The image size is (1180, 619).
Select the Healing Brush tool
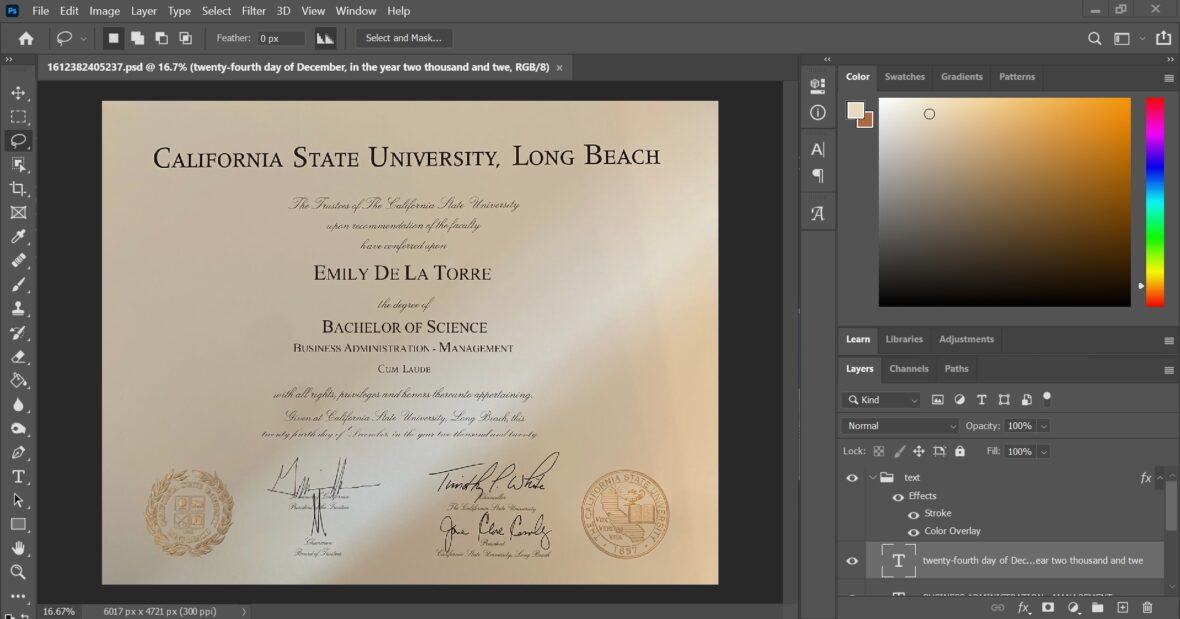[x=18, y=261]
